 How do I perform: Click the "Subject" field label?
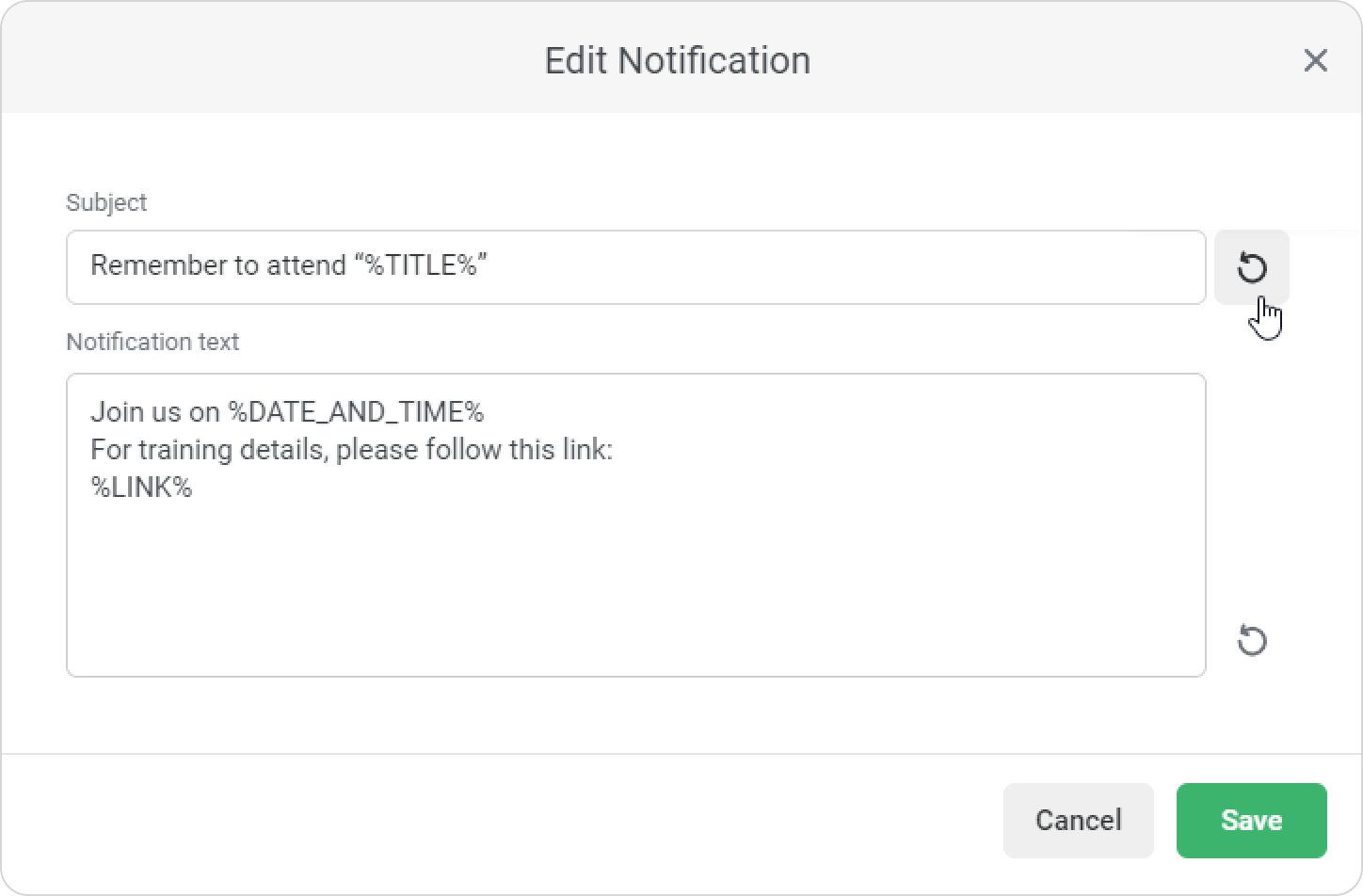(106, 202)
